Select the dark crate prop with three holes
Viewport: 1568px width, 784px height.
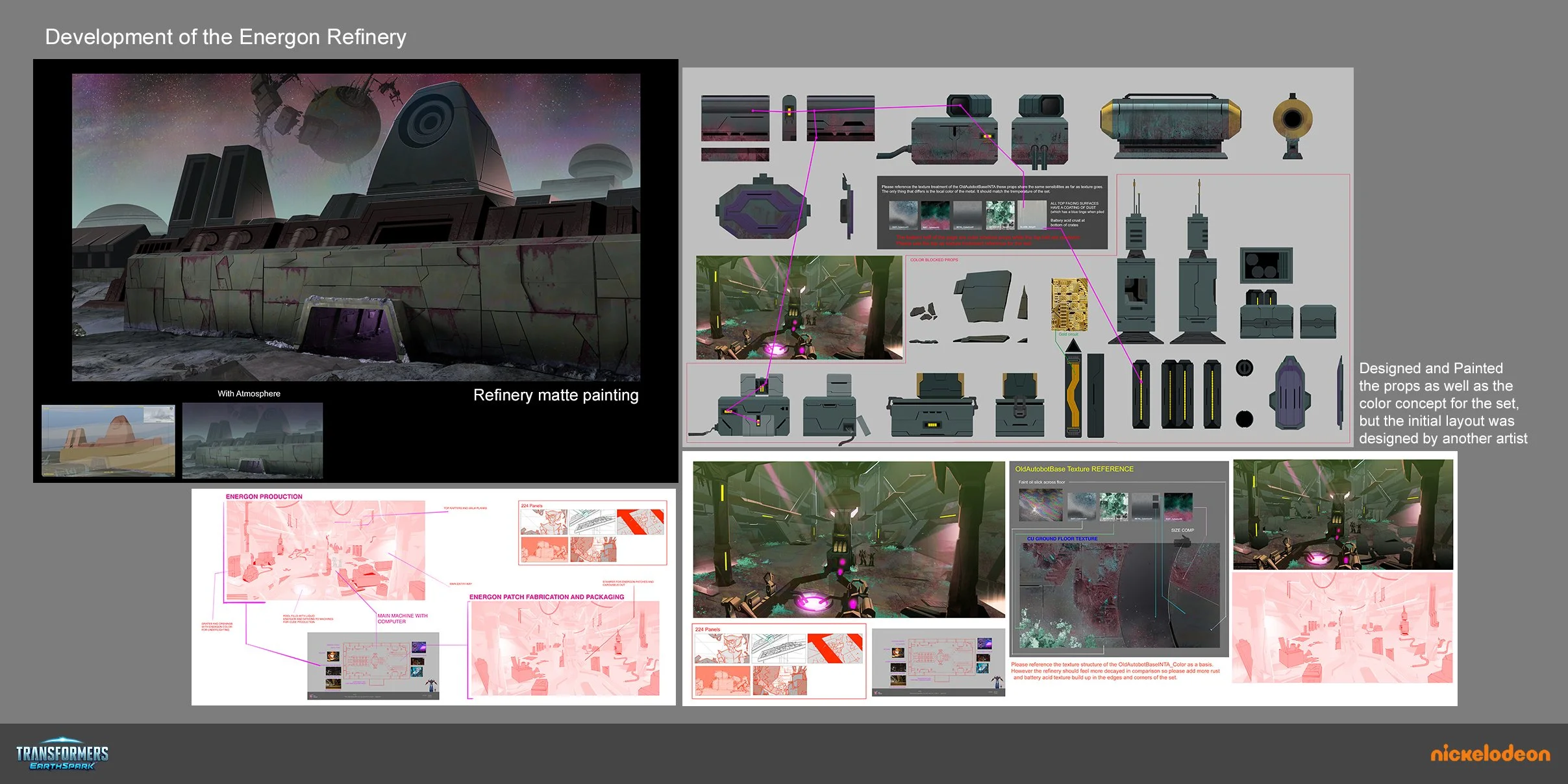tap(1265, 265)
